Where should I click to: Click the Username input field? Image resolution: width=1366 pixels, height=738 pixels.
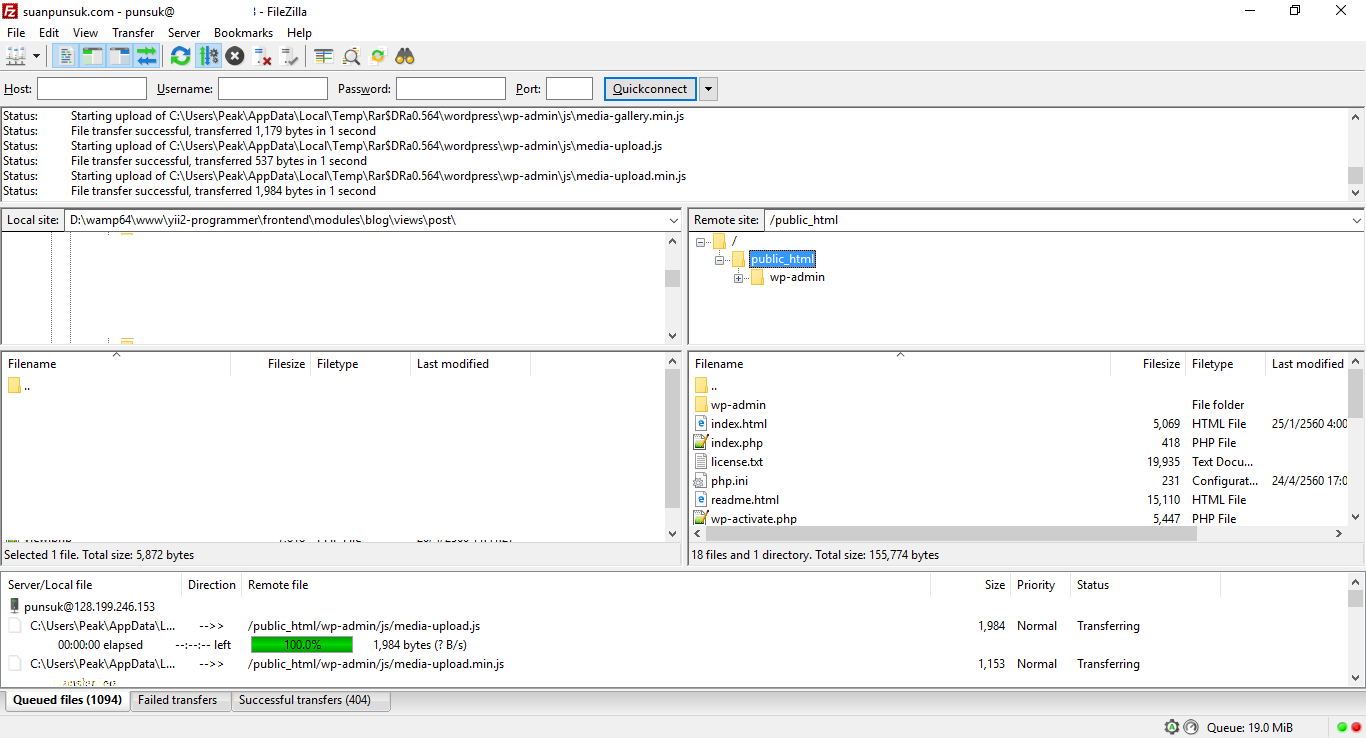coord(273,89)
